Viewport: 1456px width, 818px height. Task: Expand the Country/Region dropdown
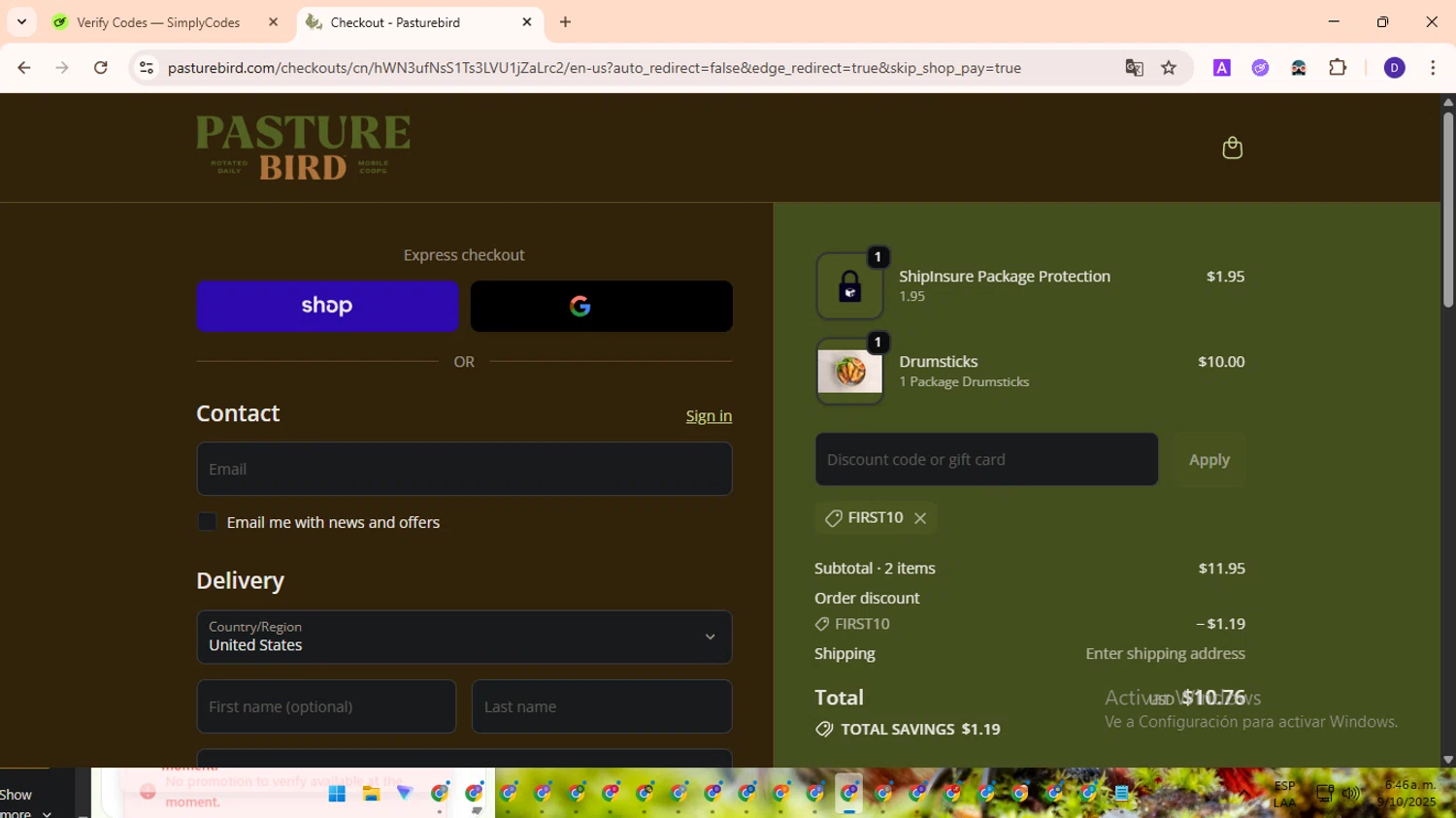(x=464, y=638)
